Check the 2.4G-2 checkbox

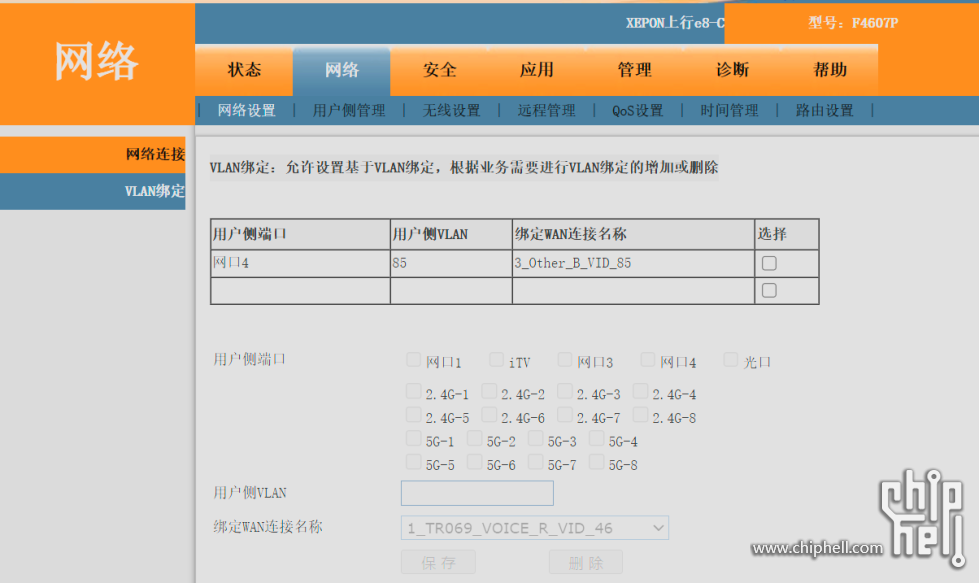coord(490,391)
